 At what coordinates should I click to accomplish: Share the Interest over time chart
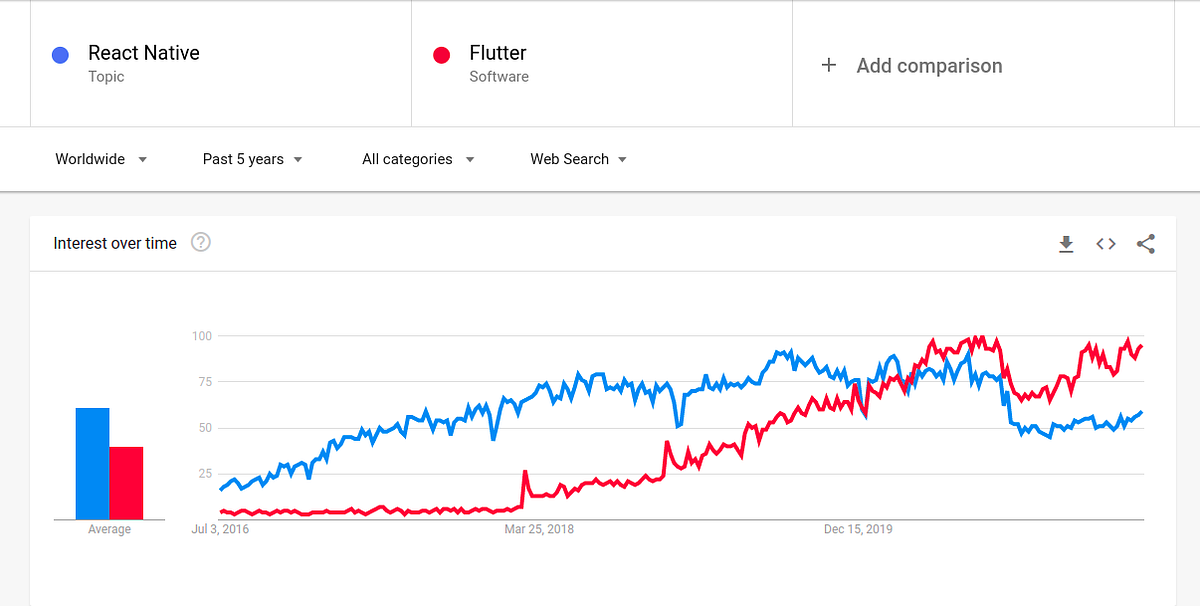point(1146,244)
